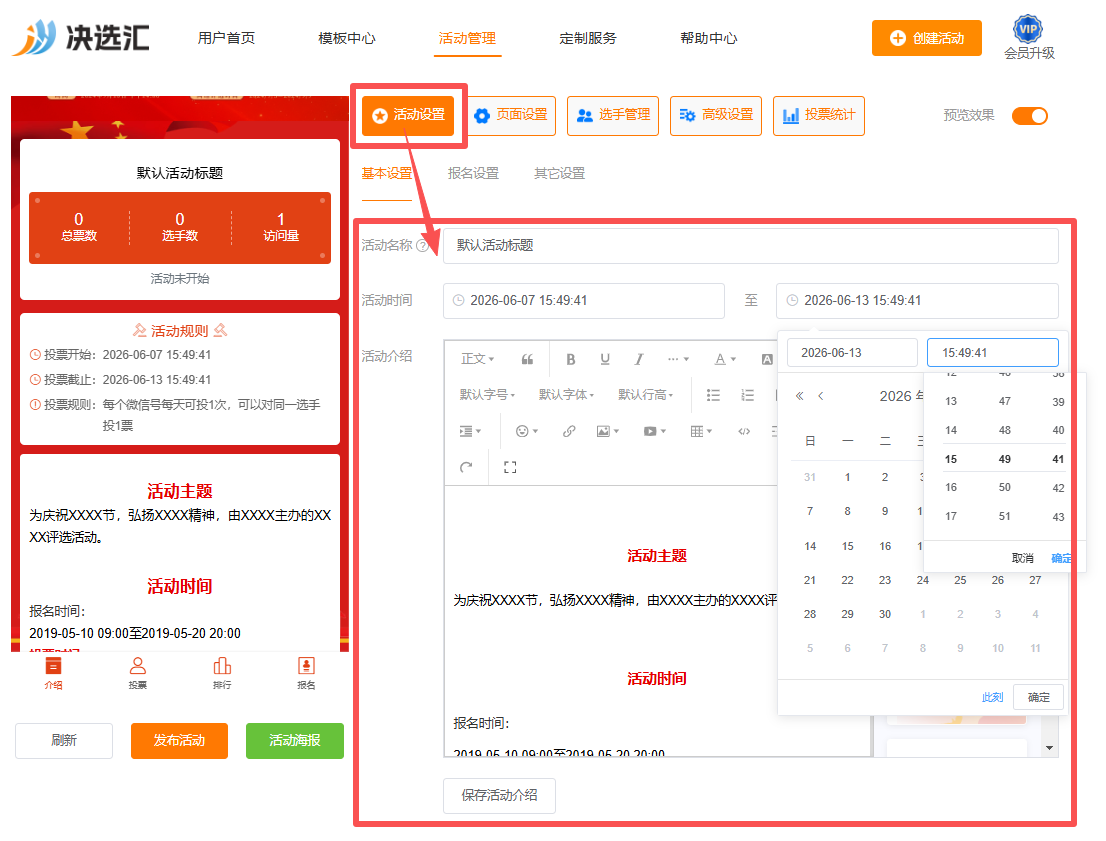Open 介绍 tab in phone preview
The width and height of the screenshot is (1106, 841).
point(53,672)
